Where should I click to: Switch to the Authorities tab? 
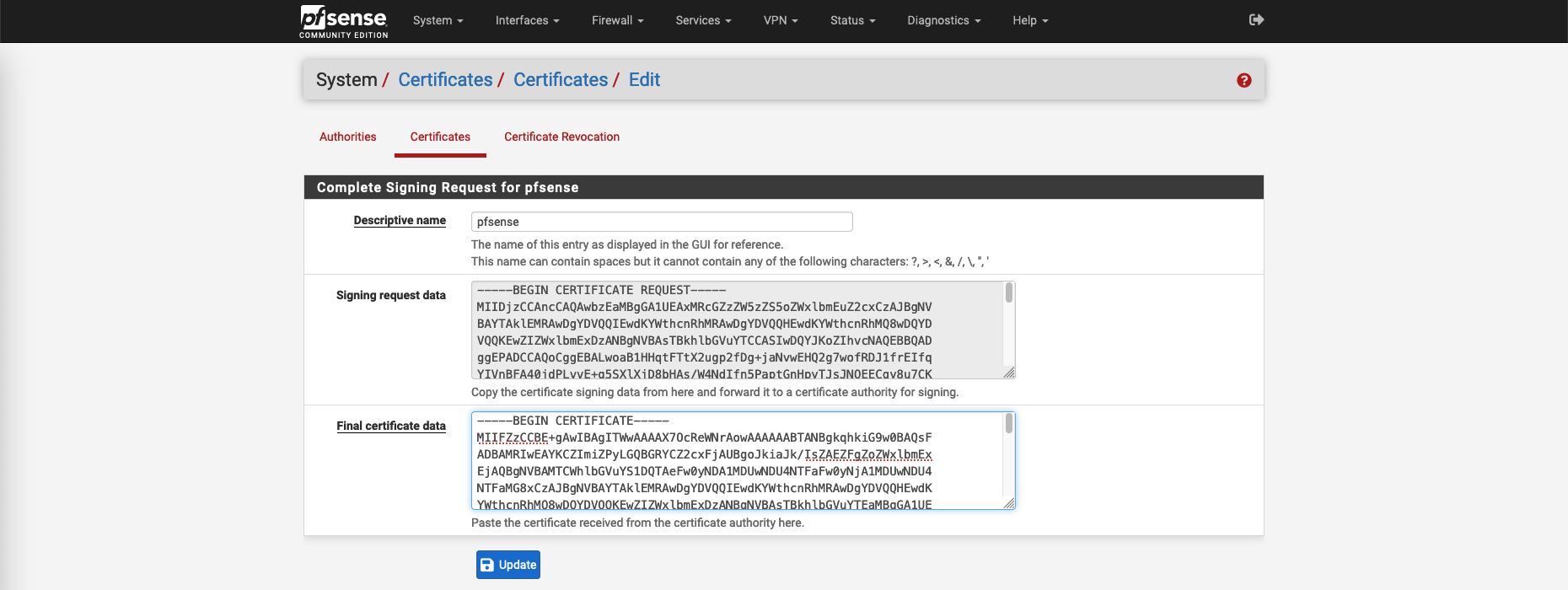click(x=347, y=137)
